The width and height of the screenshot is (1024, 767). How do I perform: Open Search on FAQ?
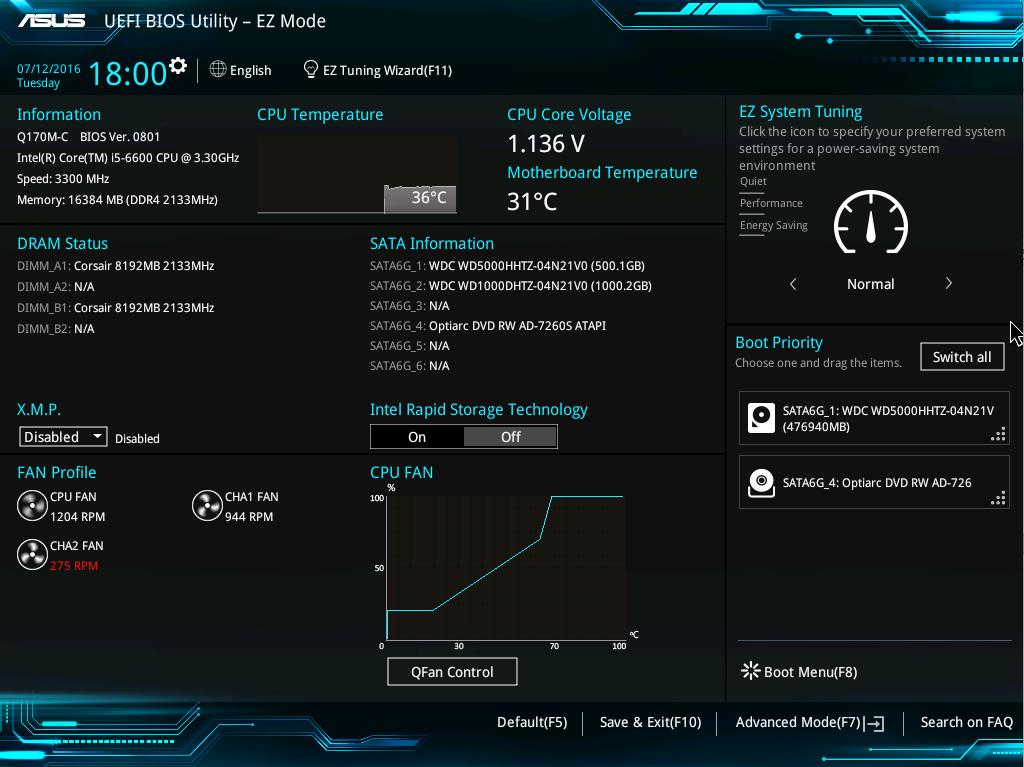(967, 722)
